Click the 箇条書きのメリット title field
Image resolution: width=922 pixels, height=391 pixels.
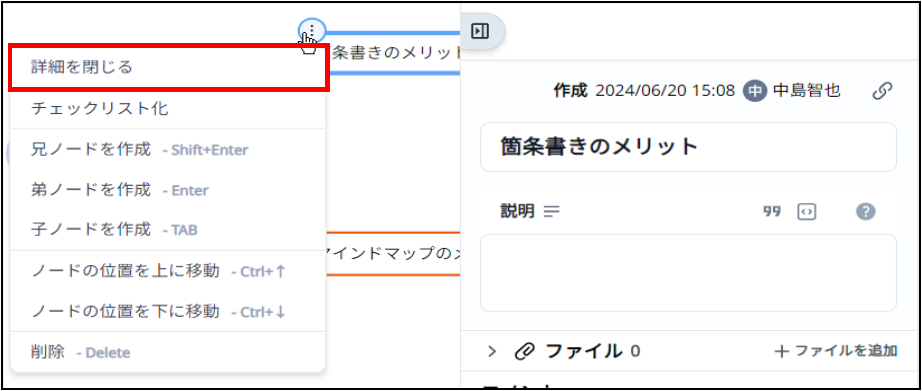[x=689, y=147]
